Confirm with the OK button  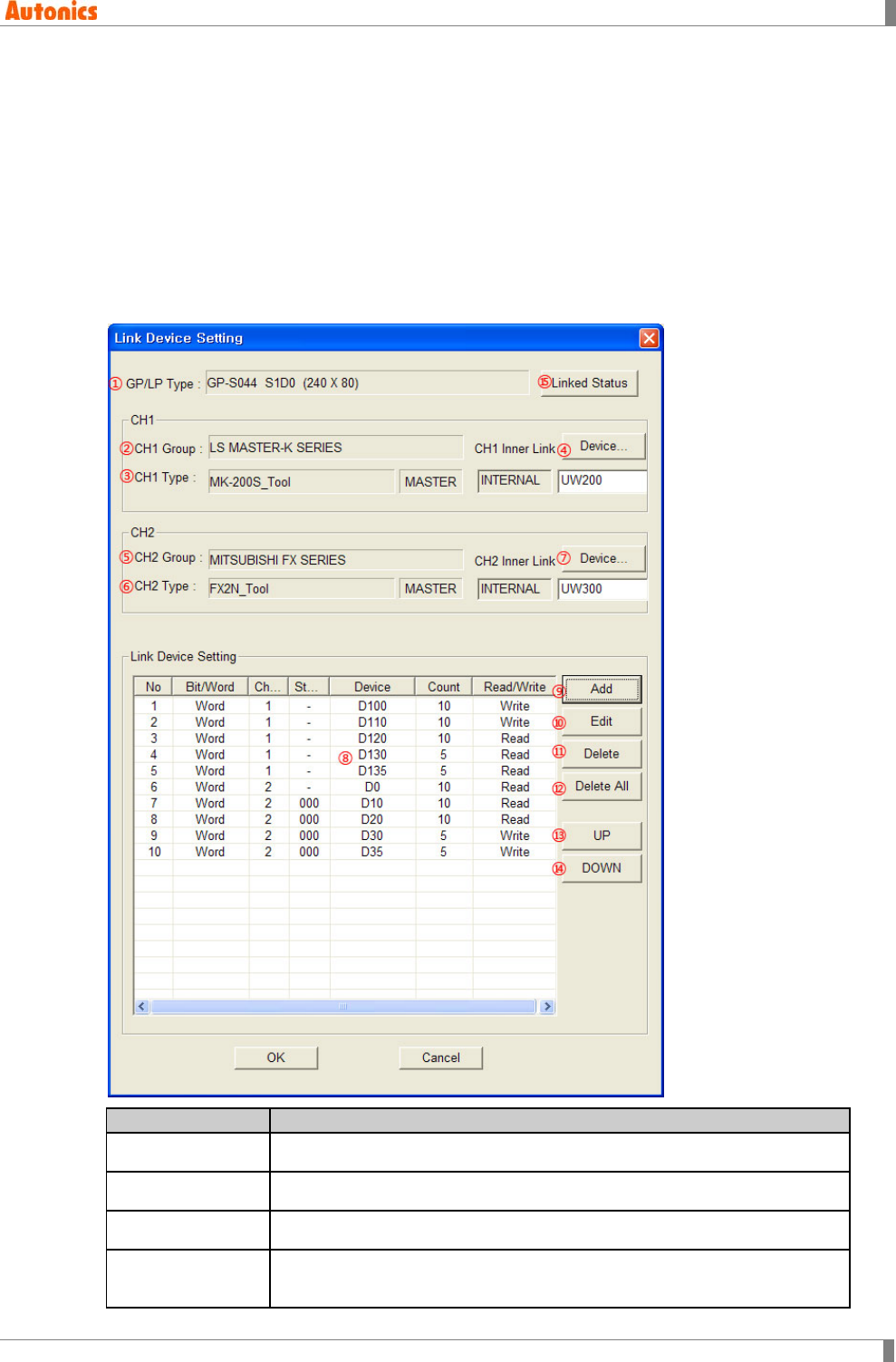tap(276, 1058)
